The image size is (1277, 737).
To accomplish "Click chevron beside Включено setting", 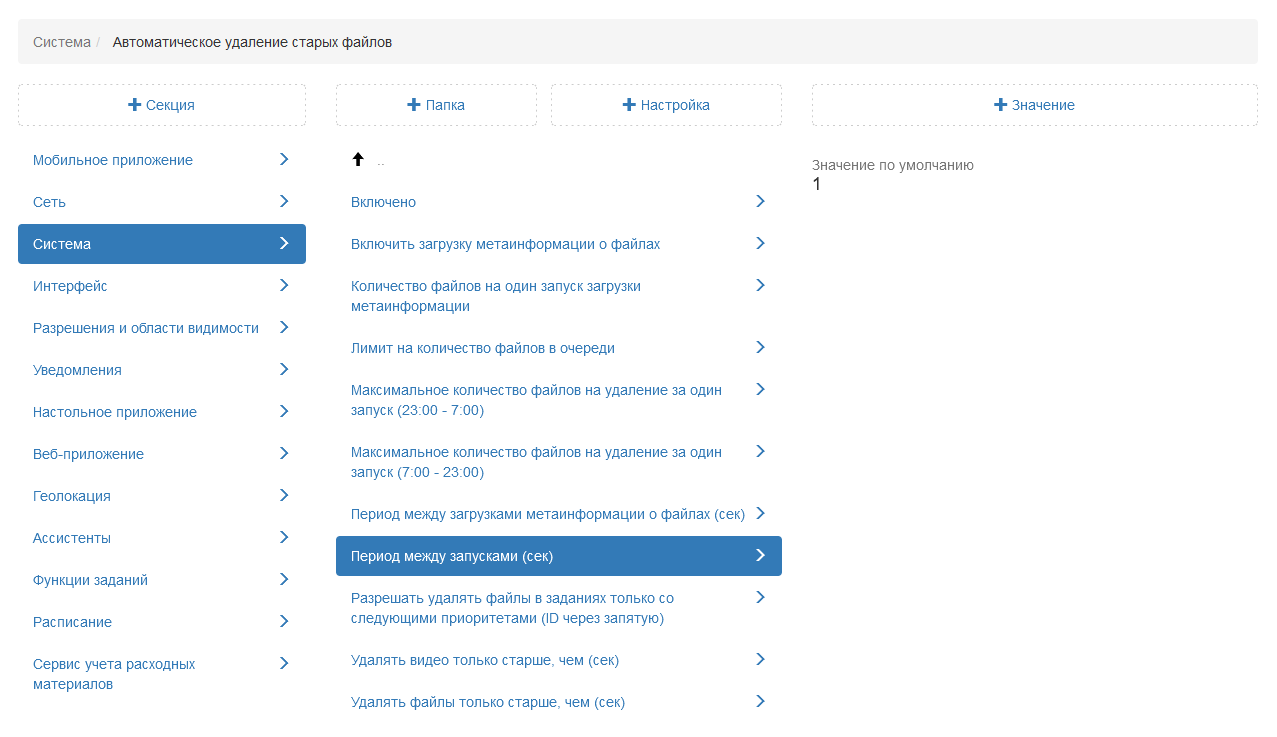I will 760,202.
